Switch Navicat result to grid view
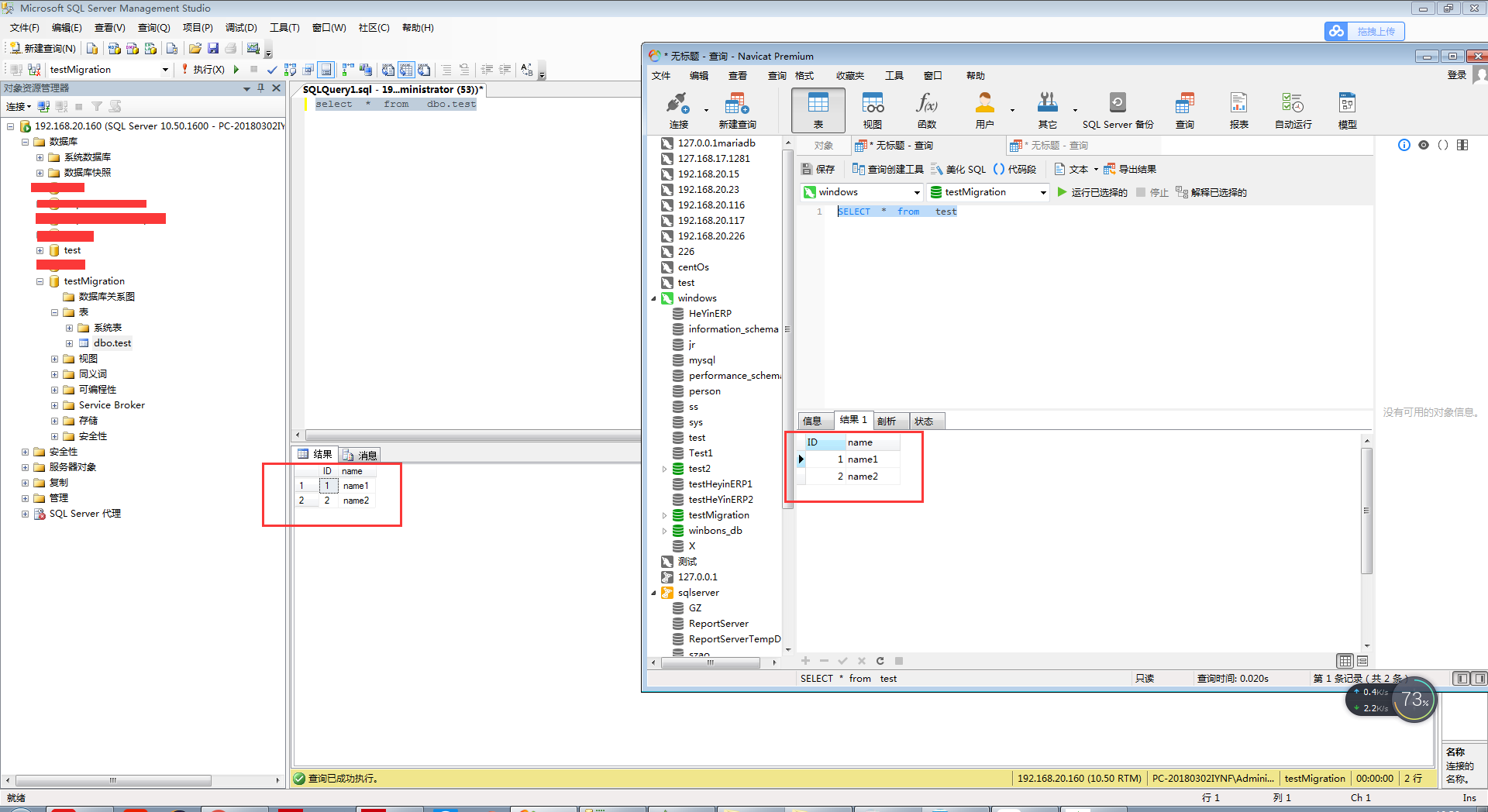Screen dimensions: 1488x812 [x=1345, y=661]
